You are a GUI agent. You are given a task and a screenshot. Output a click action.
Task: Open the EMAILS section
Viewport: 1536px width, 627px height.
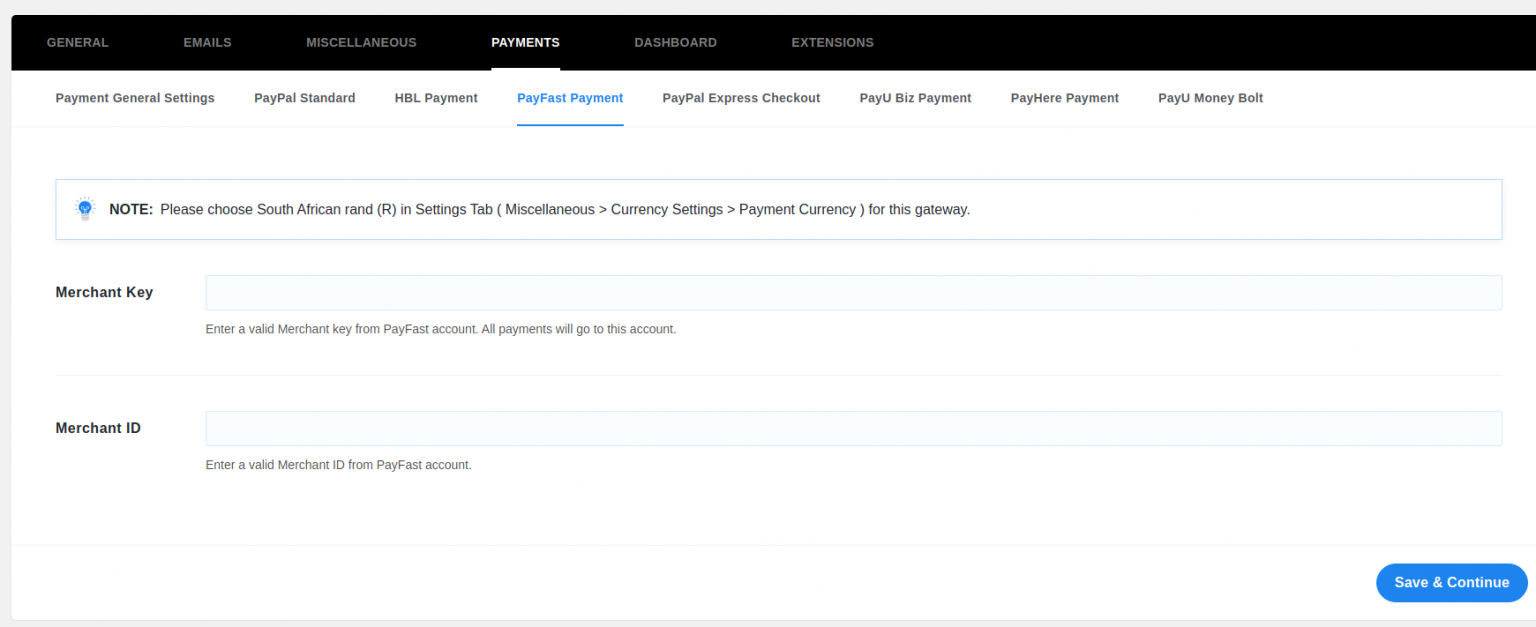pos(207,42)
